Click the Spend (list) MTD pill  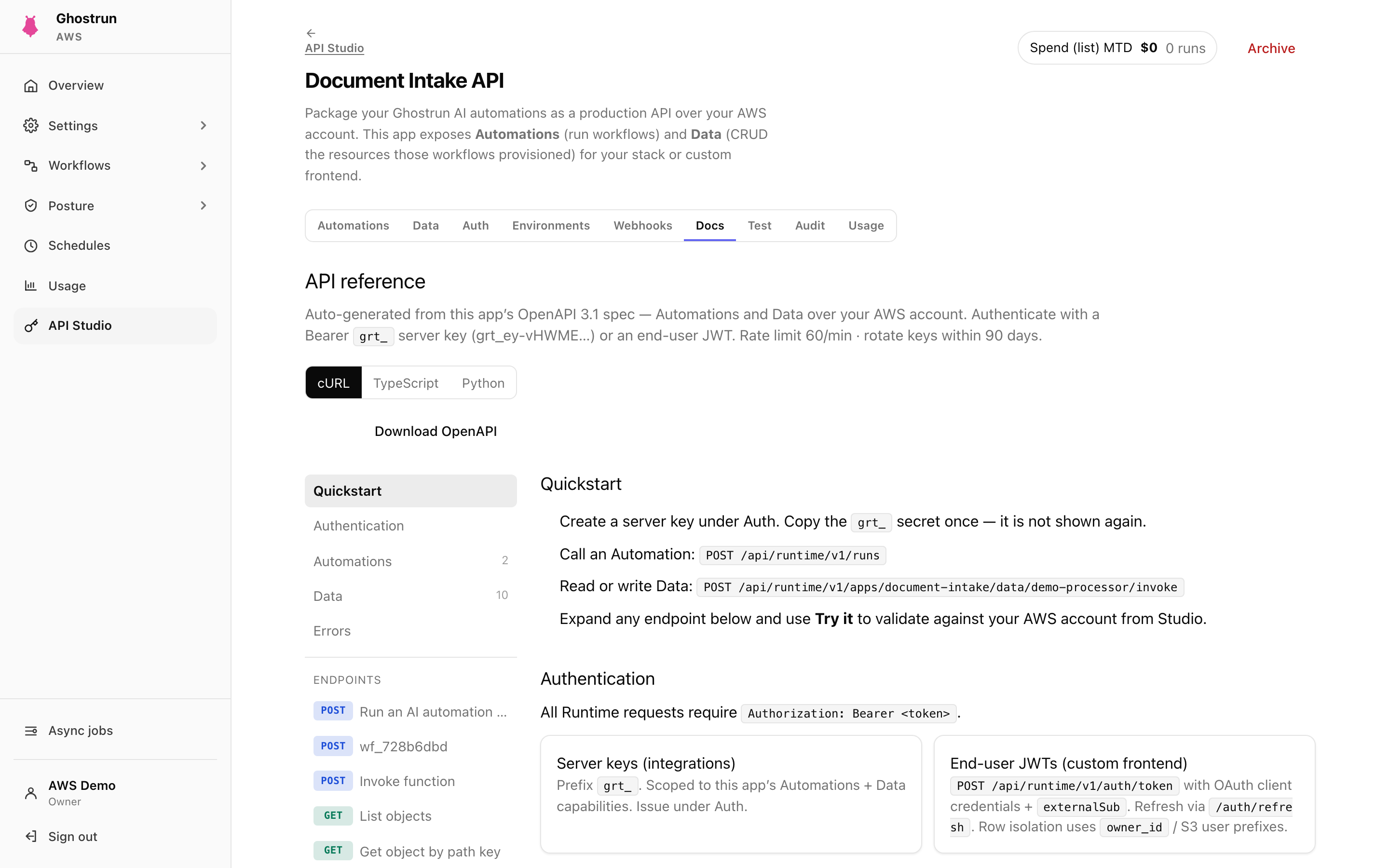click(x=1117, y=48)
